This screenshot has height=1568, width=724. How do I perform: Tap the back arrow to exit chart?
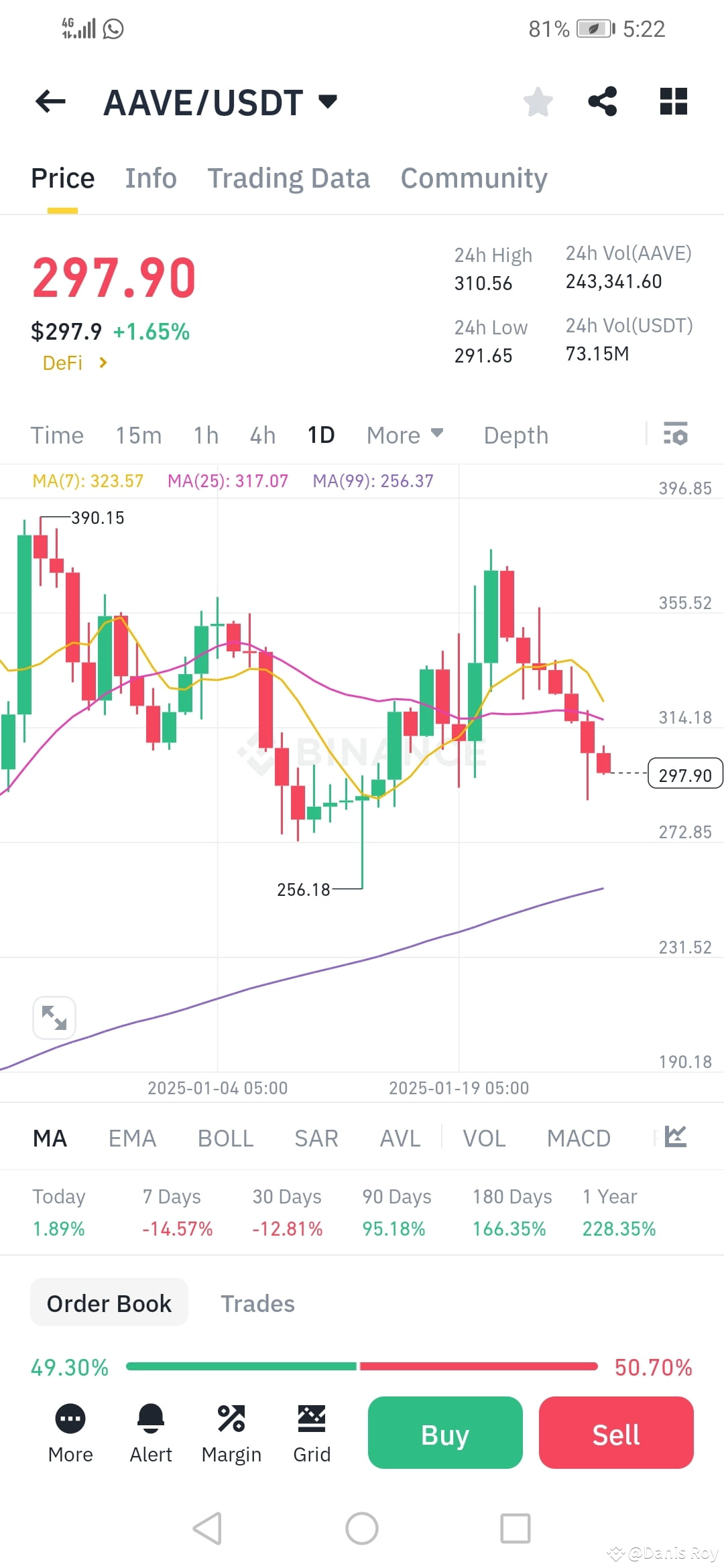tap(49, 101)
